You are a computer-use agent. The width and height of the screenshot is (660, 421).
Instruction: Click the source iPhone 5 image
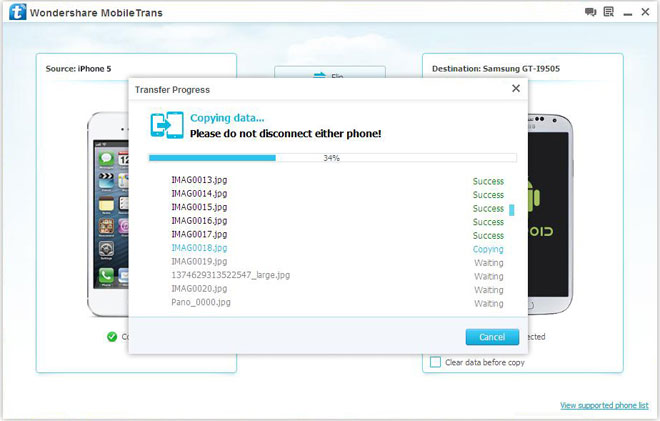pyautogui.click(x=108, y=214)
